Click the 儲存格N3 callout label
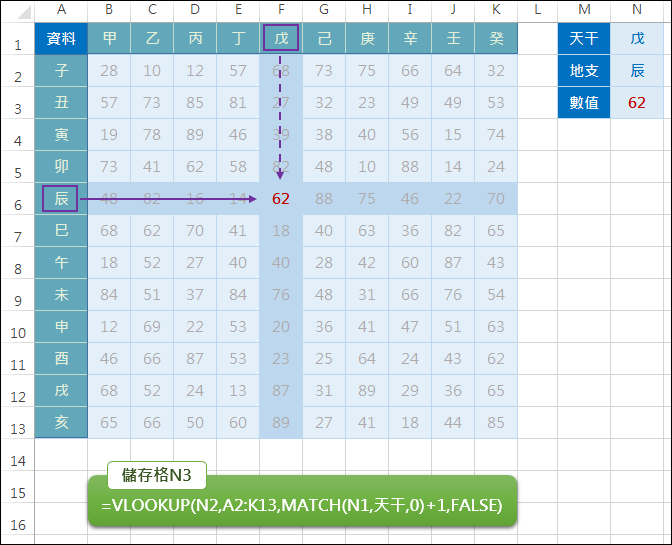This screenshot has width=672, height=545. (157, 475)
